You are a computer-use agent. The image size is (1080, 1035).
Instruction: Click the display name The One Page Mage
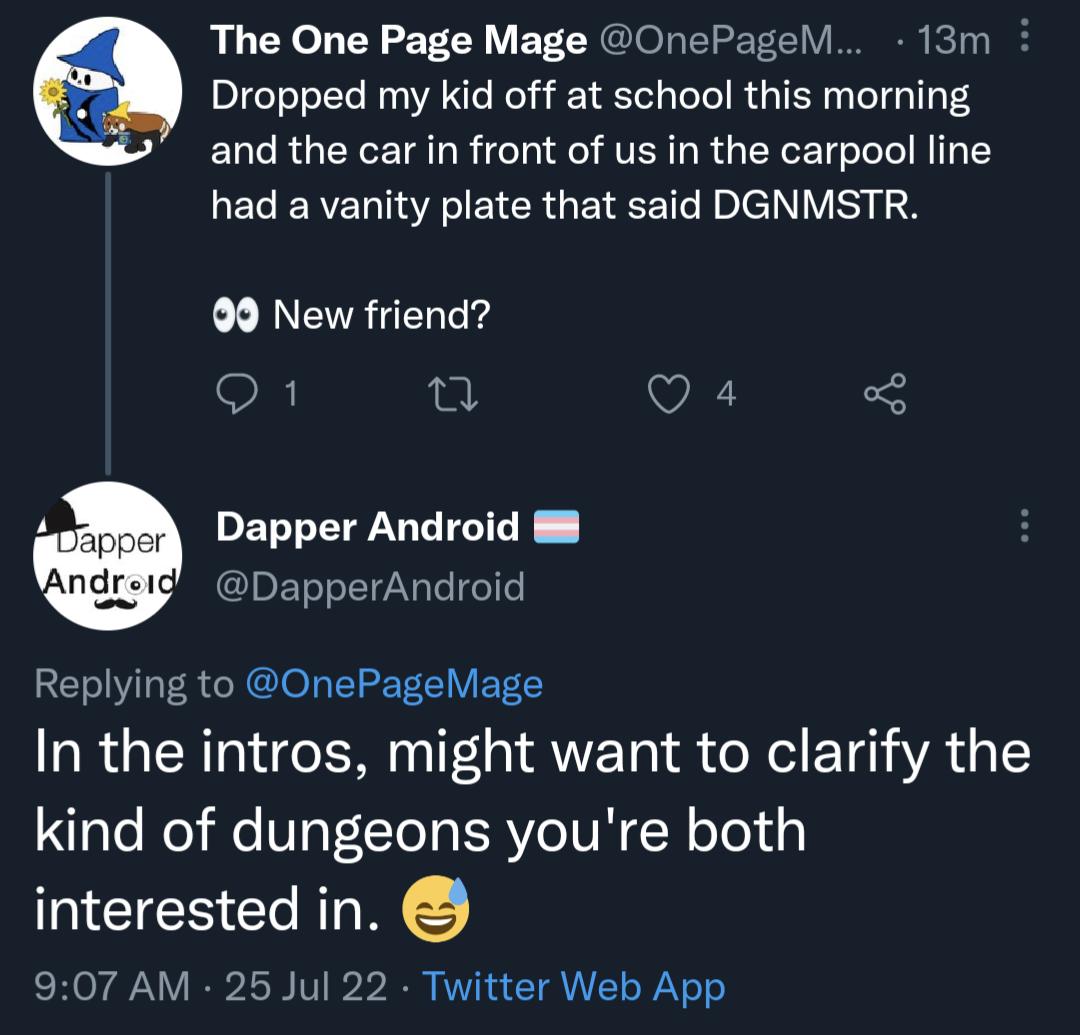pyautogui.click(x=396, y=39)
